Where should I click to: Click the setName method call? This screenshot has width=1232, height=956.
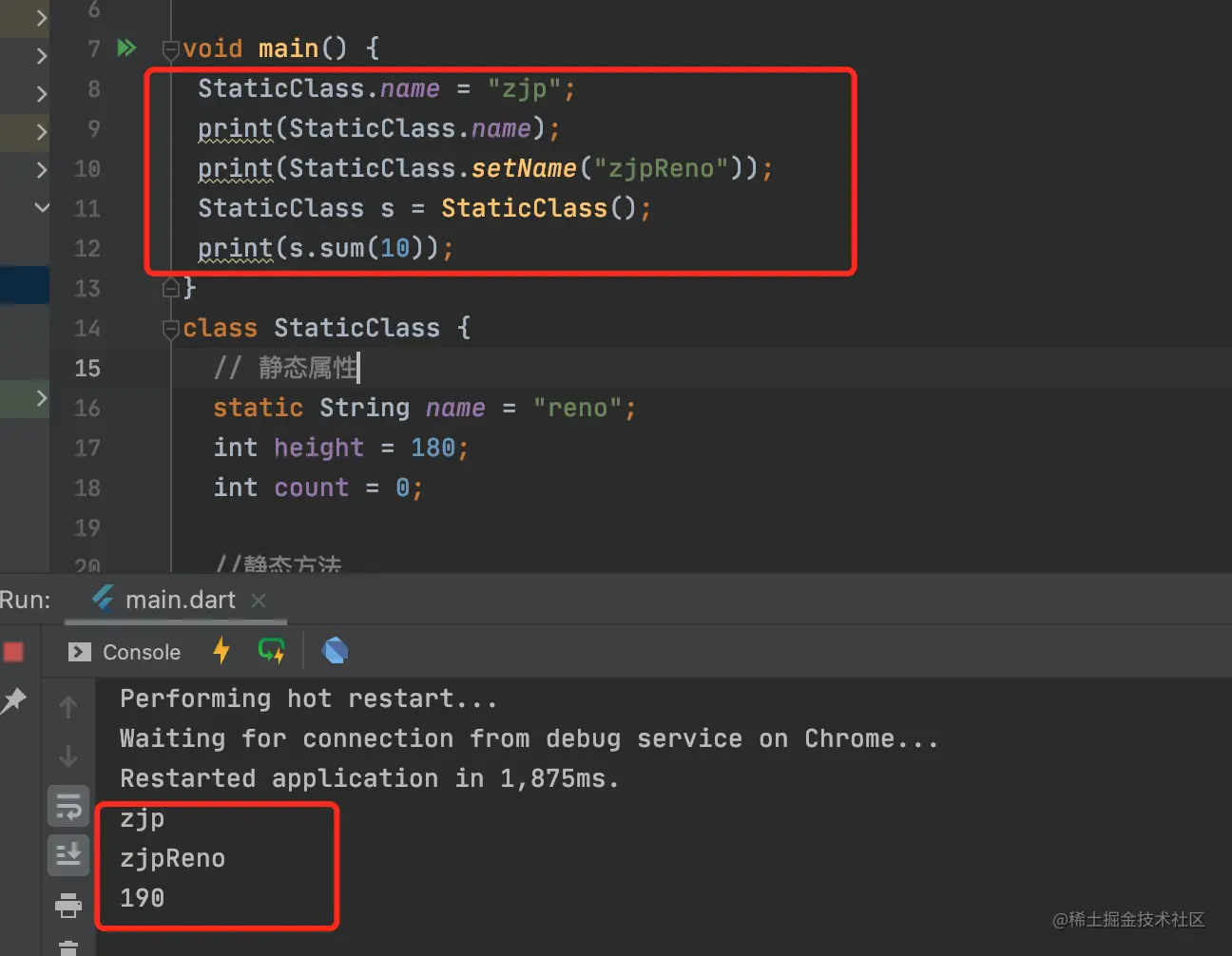[524, 168]
